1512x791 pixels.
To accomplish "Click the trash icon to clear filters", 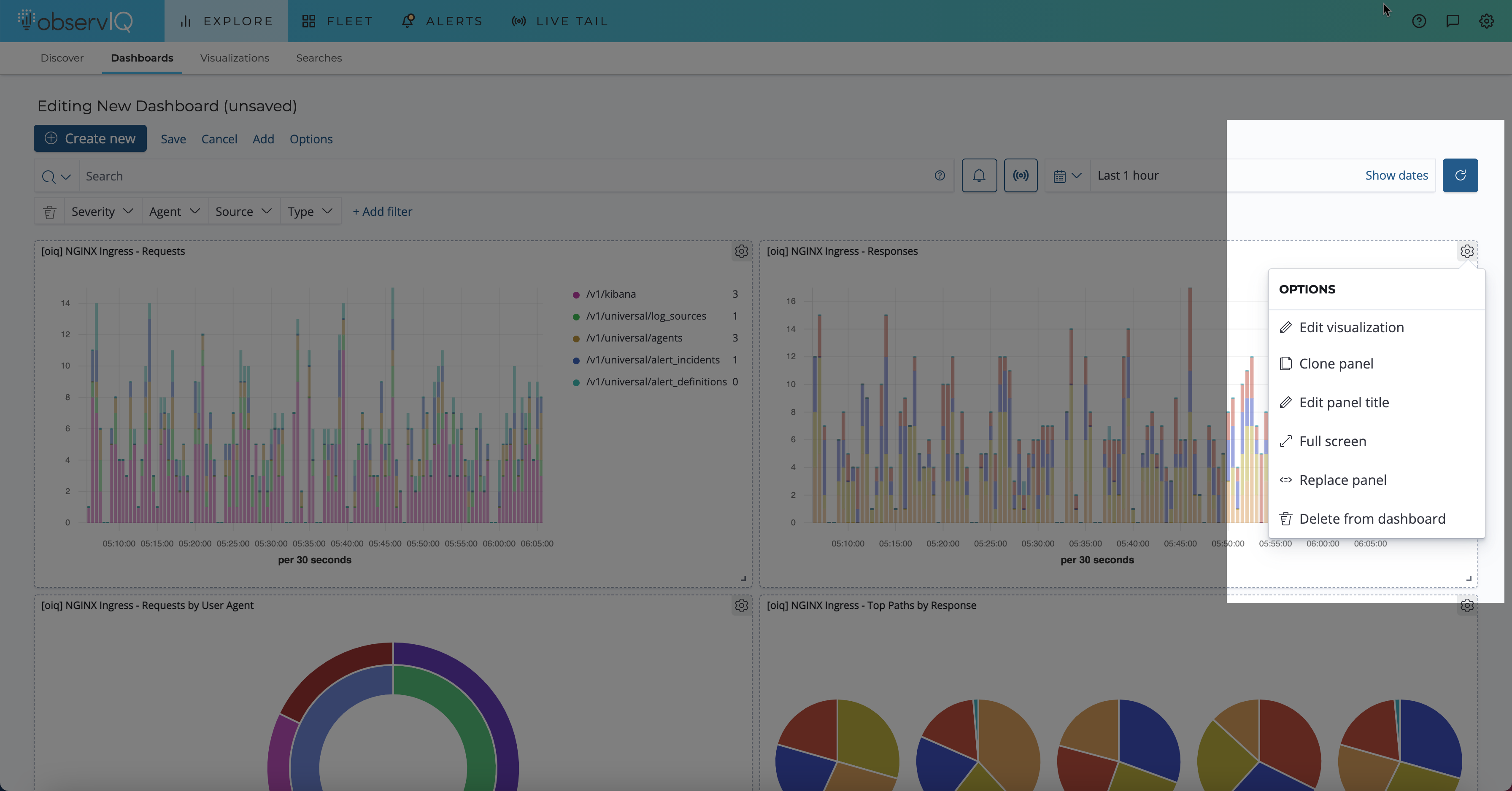I will point(49,212).
